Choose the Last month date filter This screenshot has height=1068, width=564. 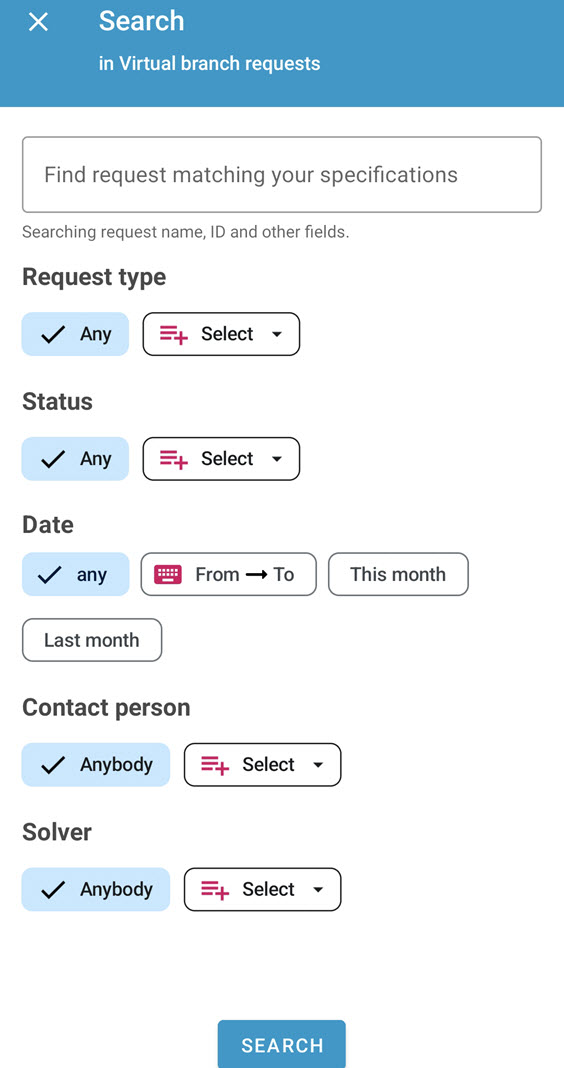point(92,640)
